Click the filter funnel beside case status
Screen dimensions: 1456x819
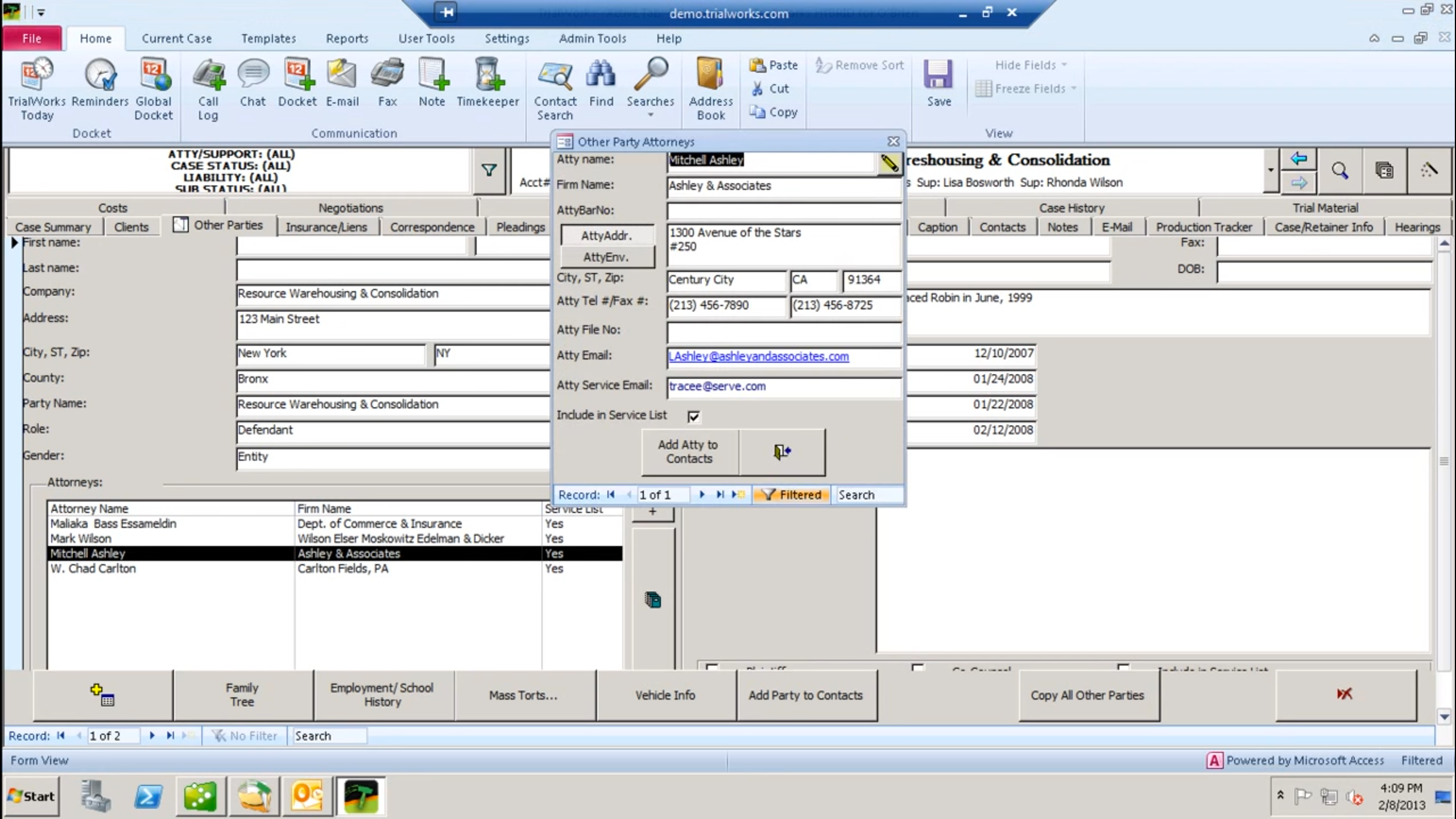(489, 170)
